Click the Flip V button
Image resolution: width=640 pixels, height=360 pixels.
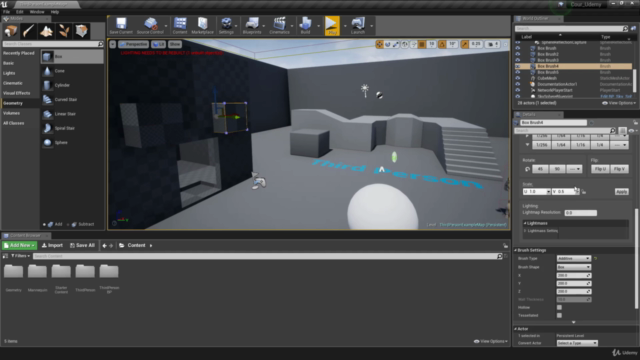[x=619, y=169]
